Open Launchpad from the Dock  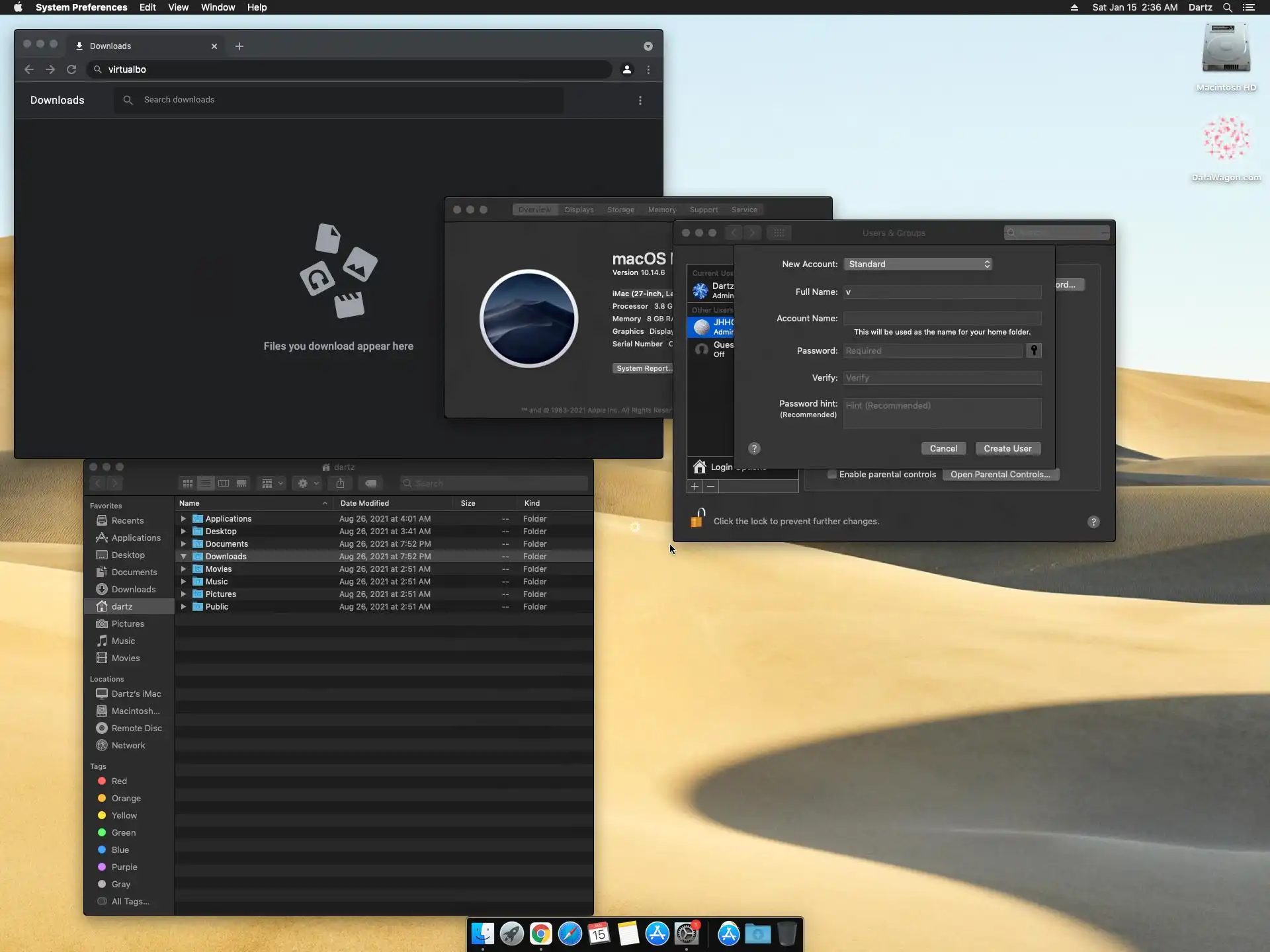[x=511, y=933]
